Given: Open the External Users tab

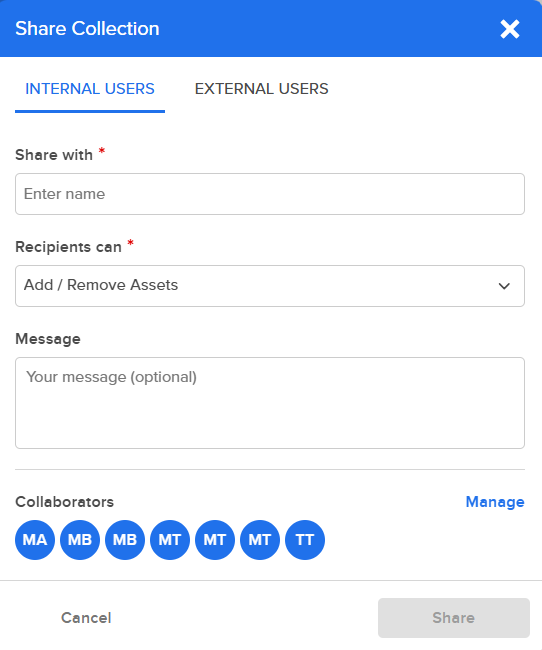Looking at the screenshot, I should (x=261, y=89).
